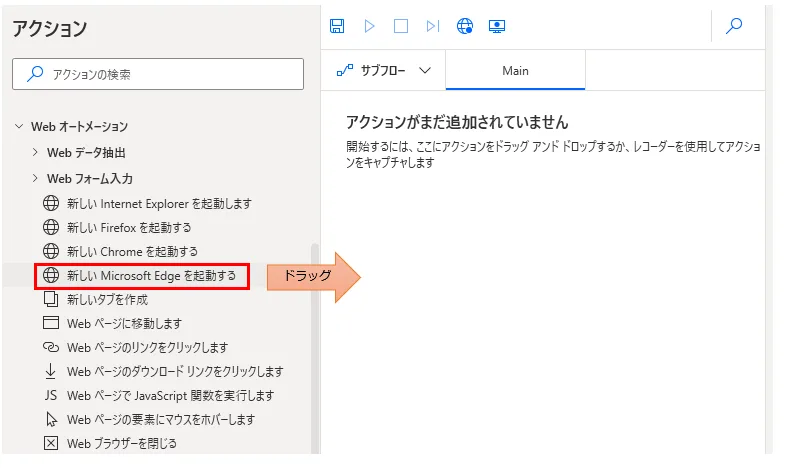The width and height of the screenshot is (792, 468).
Task: Click the 新しいタブを作成 page icon
Action: (51, 299)
